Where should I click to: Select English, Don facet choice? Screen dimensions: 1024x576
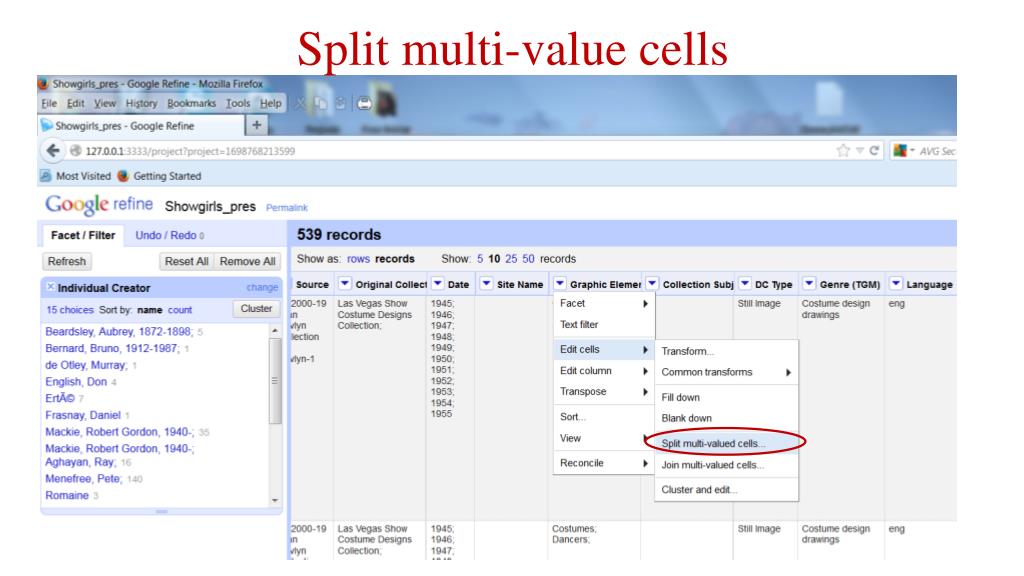coord(76,382)
